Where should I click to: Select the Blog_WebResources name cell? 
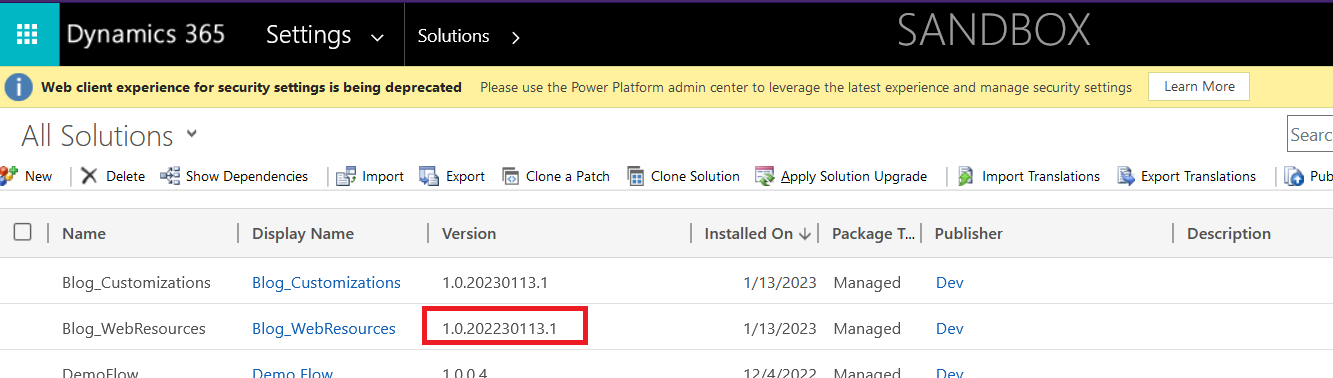(x=134, y=329)
